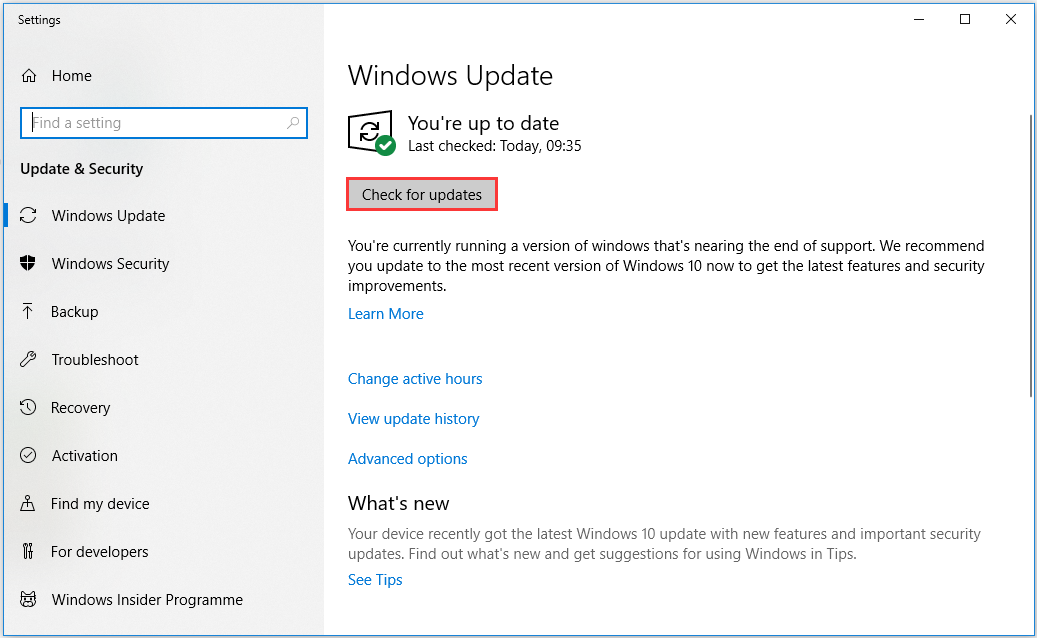Open the Learn More link

point(386,314)
